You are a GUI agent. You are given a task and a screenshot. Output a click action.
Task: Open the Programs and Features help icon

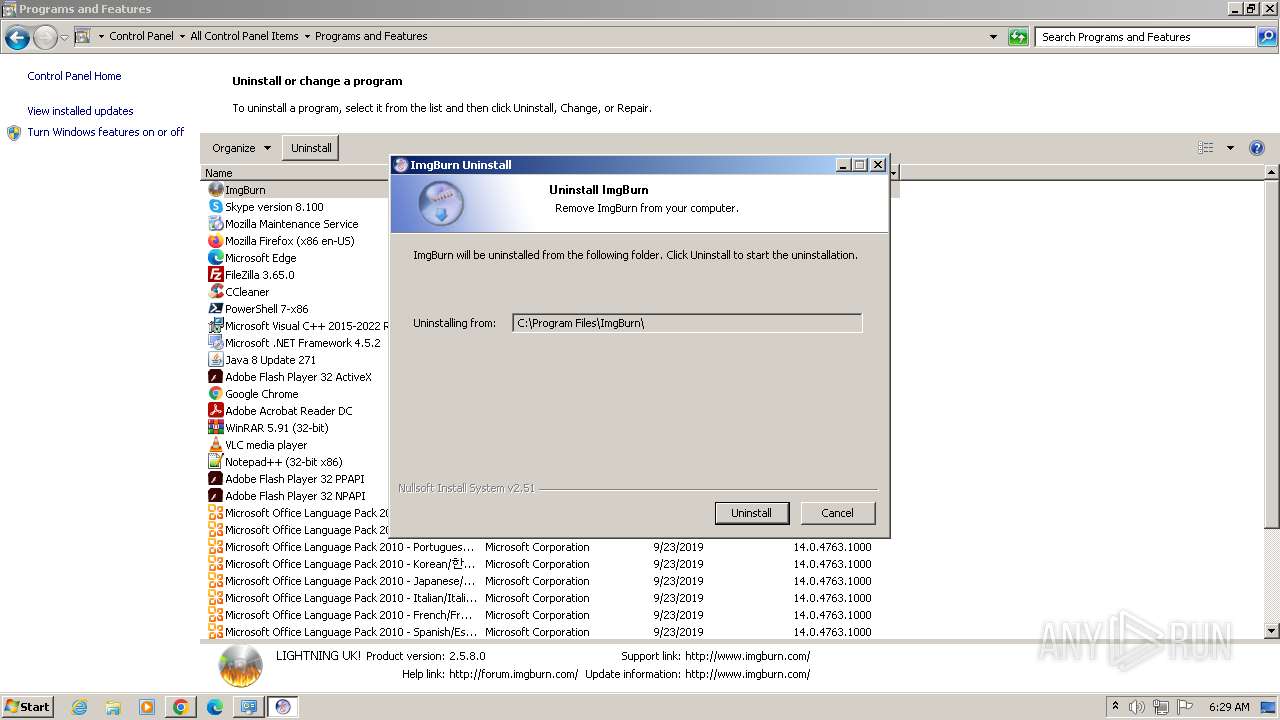1257,148
